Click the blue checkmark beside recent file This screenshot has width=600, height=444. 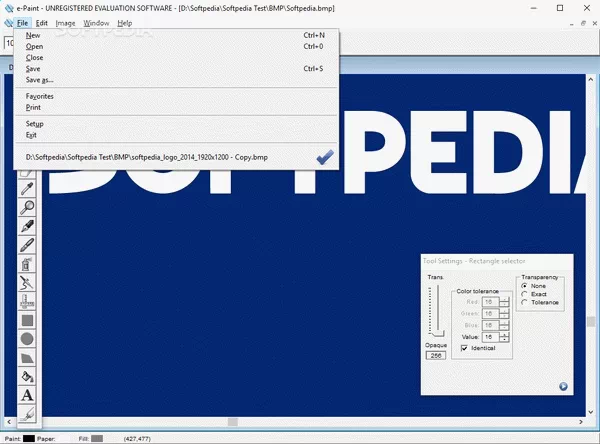point(325,157)
